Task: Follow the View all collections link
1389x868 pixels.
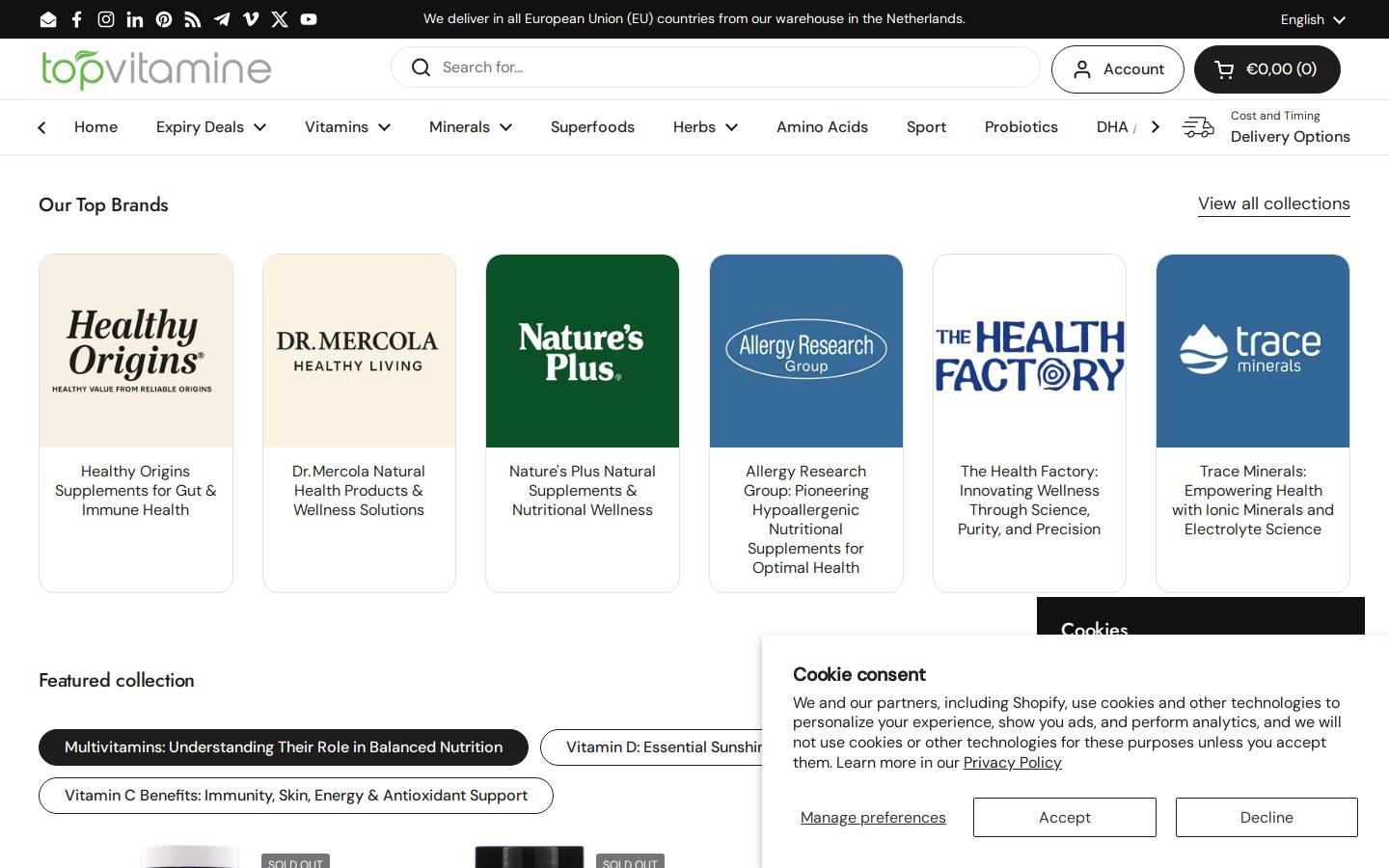Action: (1274, 203)
